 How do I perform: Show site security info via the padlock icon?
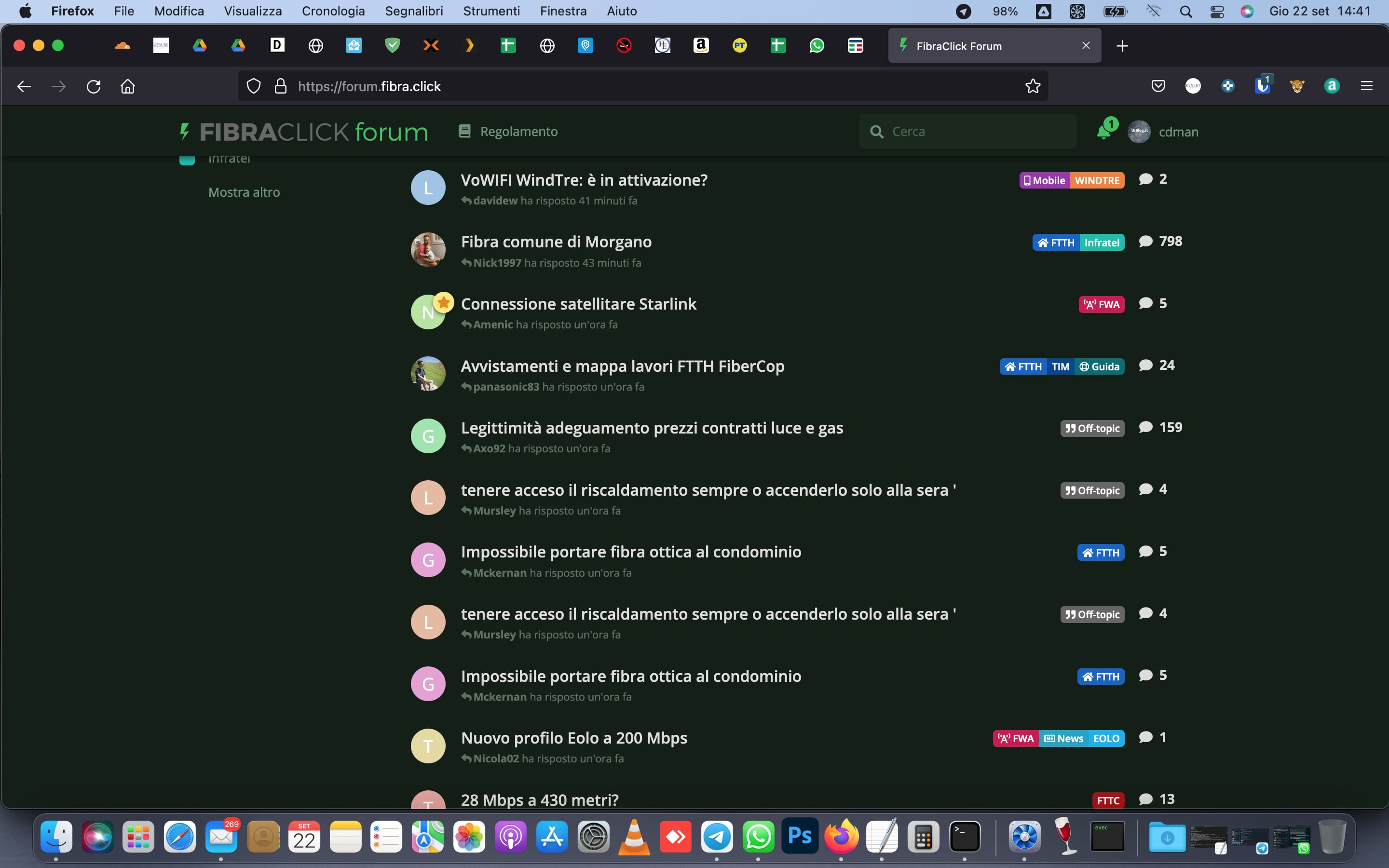pos(280,86)
